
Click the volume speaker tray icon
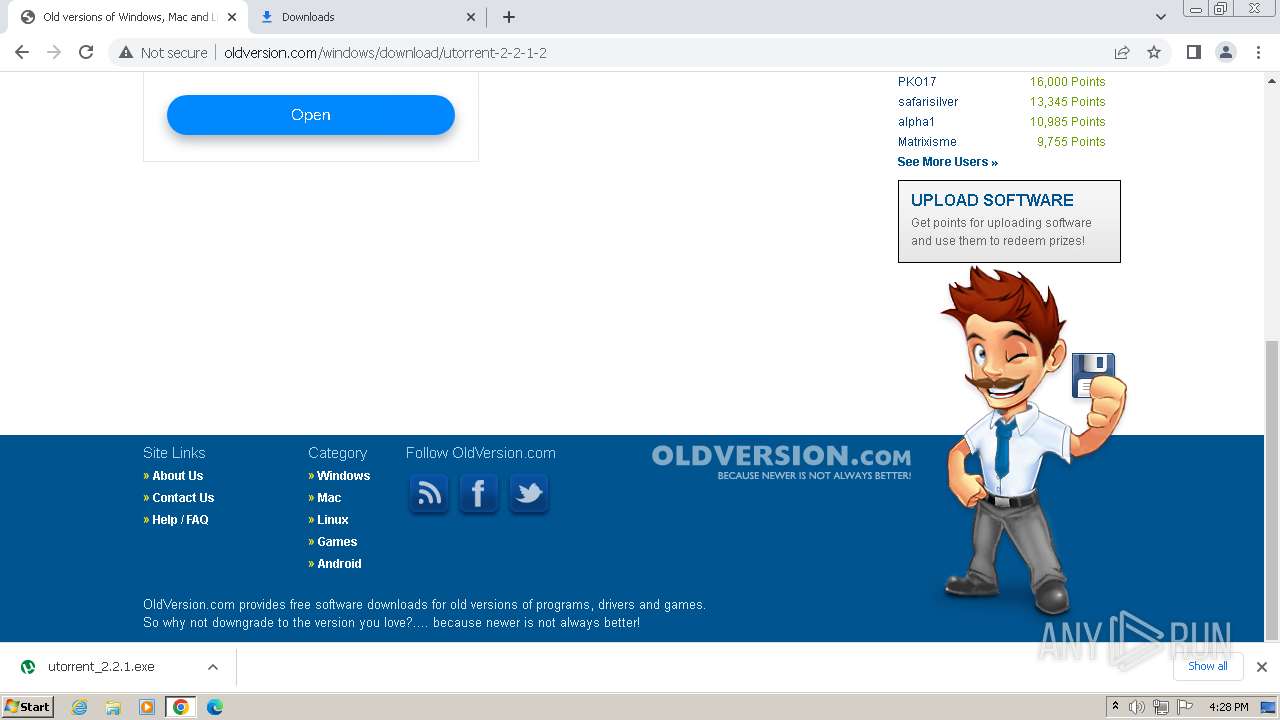(1137, 707)
